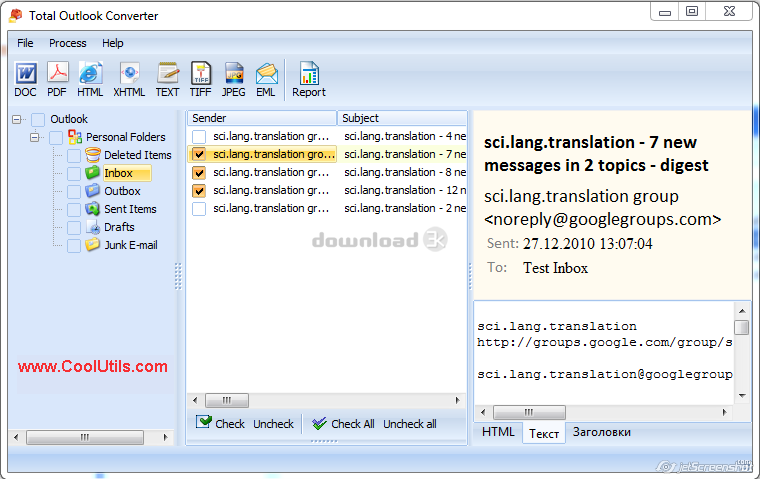Screen dimensions: 760x479
Task: Click the groups.google.com URL in body
Action: pos(604,343)
